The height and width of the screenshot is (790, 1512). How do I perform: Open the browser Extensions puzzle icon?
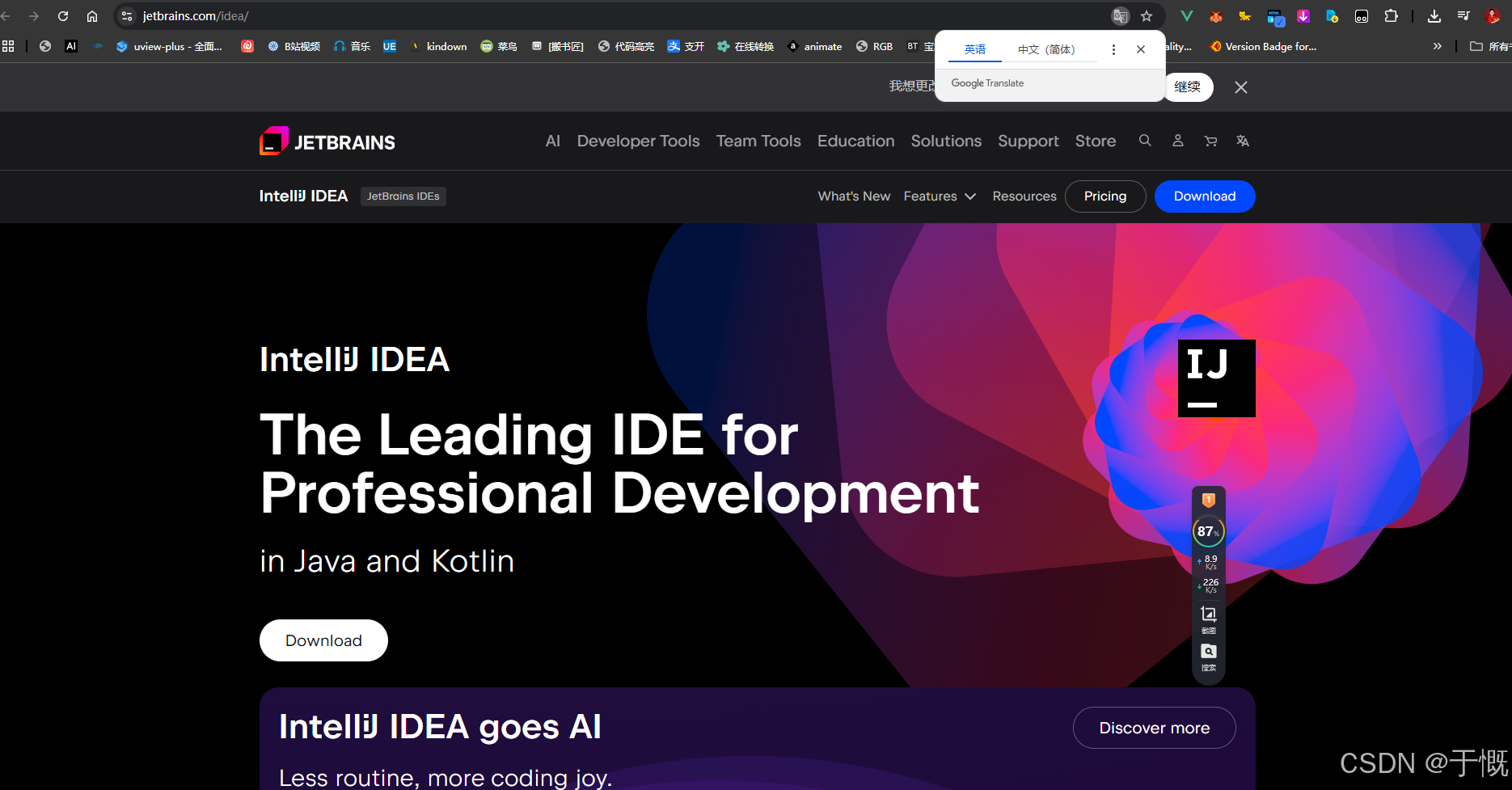click(x=1391, y=16)
